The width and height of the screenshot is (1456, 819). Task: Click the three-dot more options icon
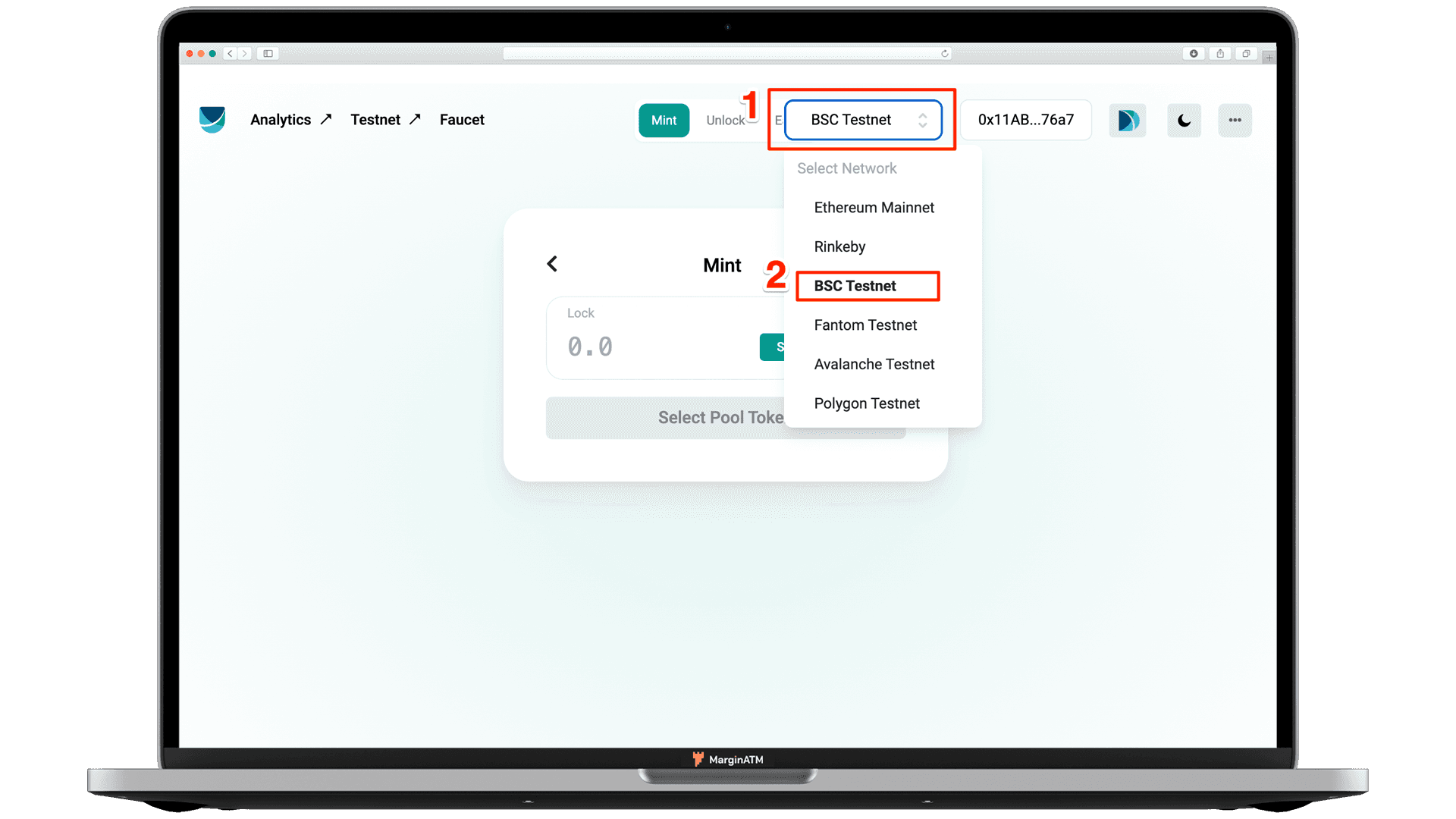pos(1235,120)
